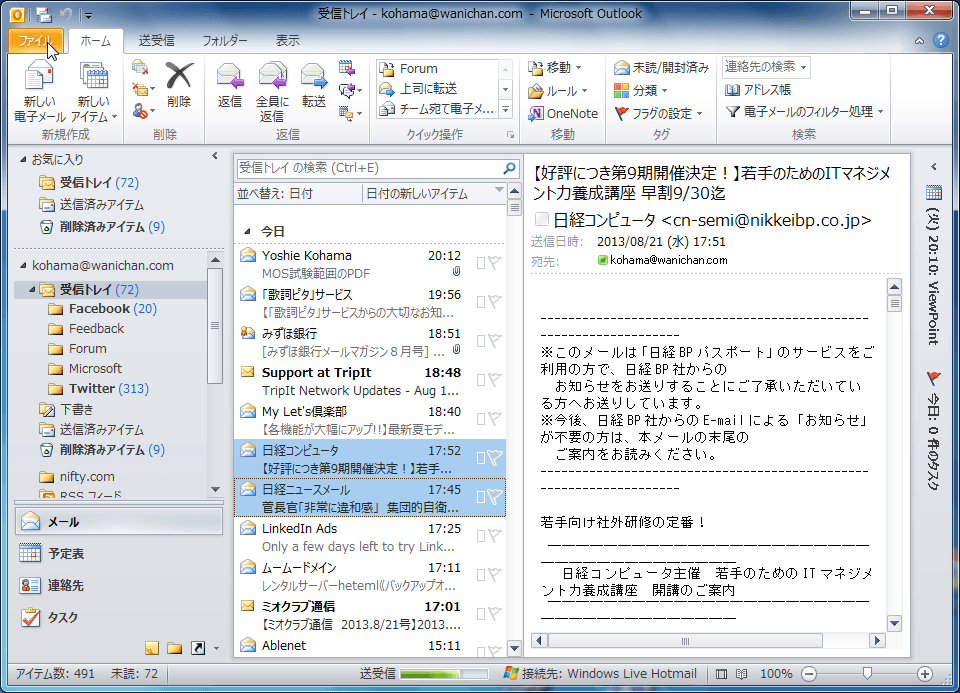Click the reading pane horizontal scrollbar

(x=708, y=640)
